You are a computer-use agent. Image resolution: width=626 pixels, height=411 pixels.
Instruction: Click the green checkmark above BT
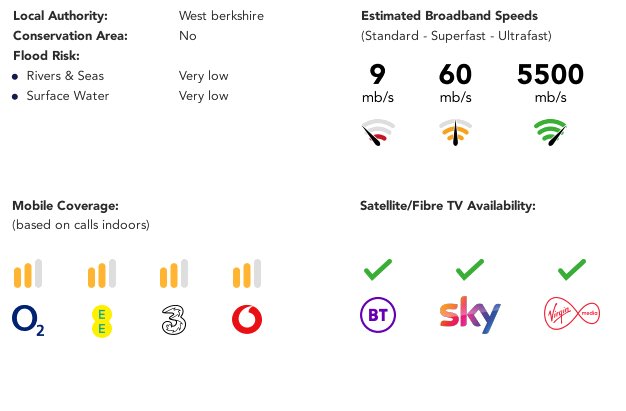378,270
